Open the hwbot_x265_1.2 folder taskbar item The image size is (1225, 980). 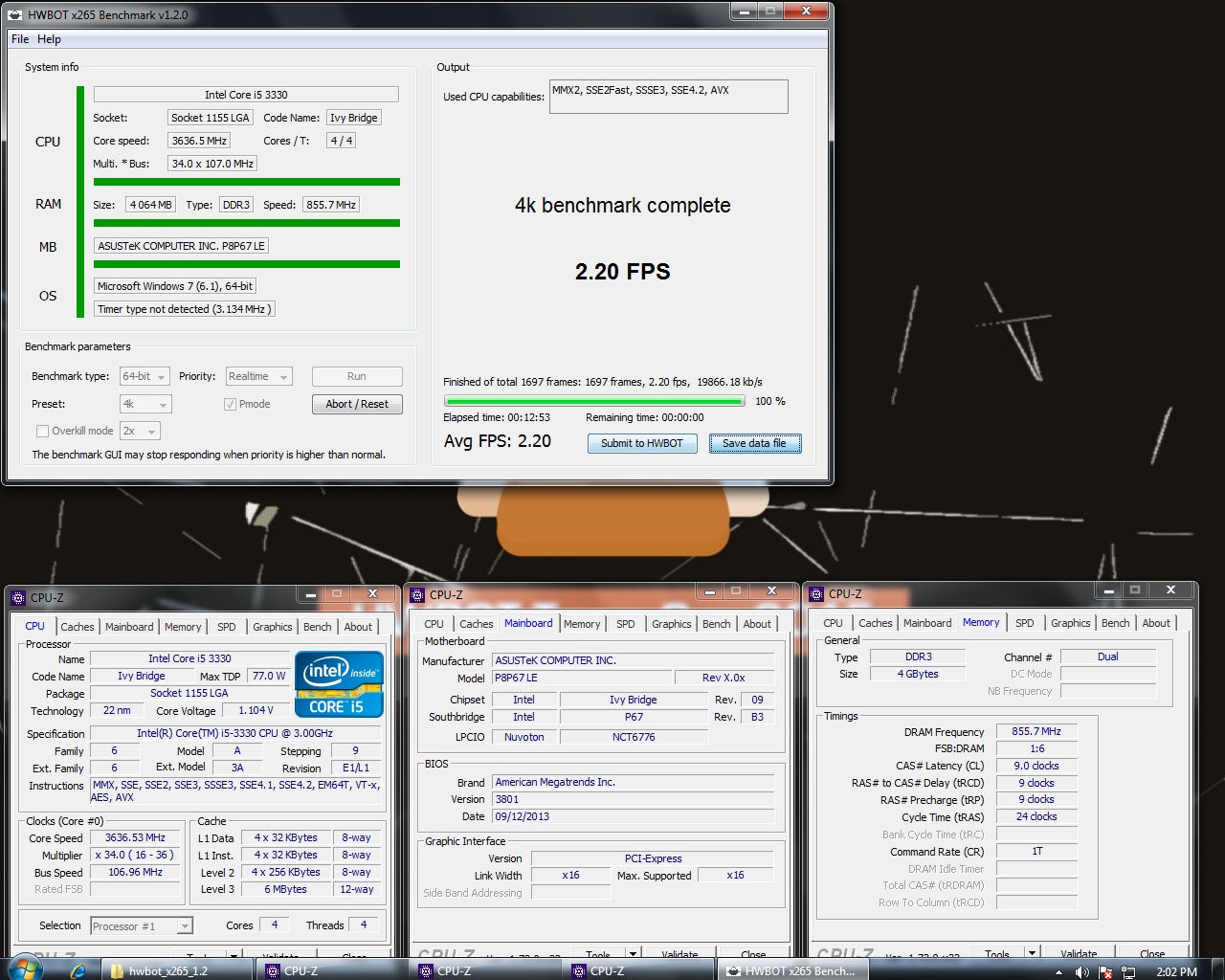coord(178,970)
